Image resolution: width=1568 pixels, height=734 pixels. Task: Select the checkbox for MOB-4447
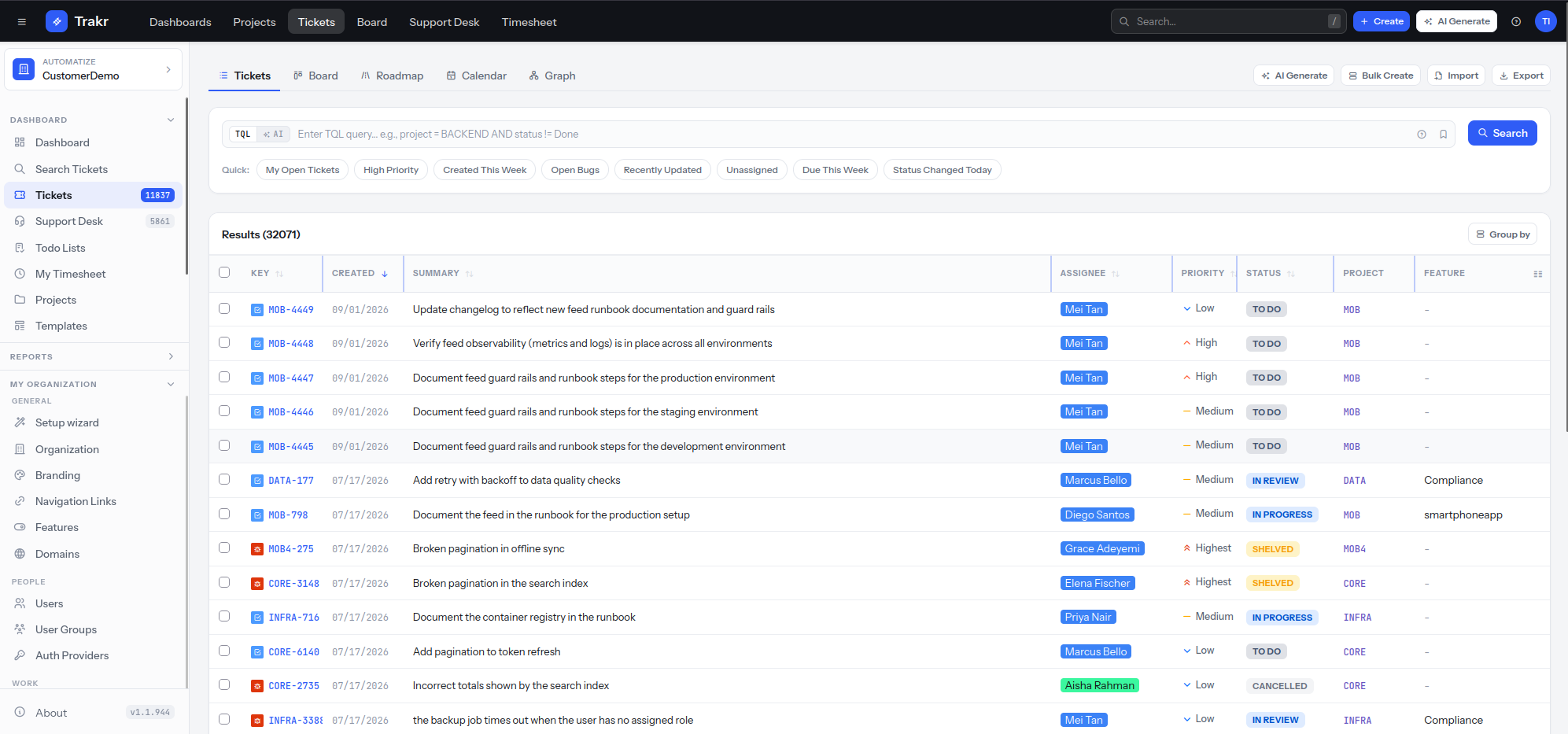point(224,377)
